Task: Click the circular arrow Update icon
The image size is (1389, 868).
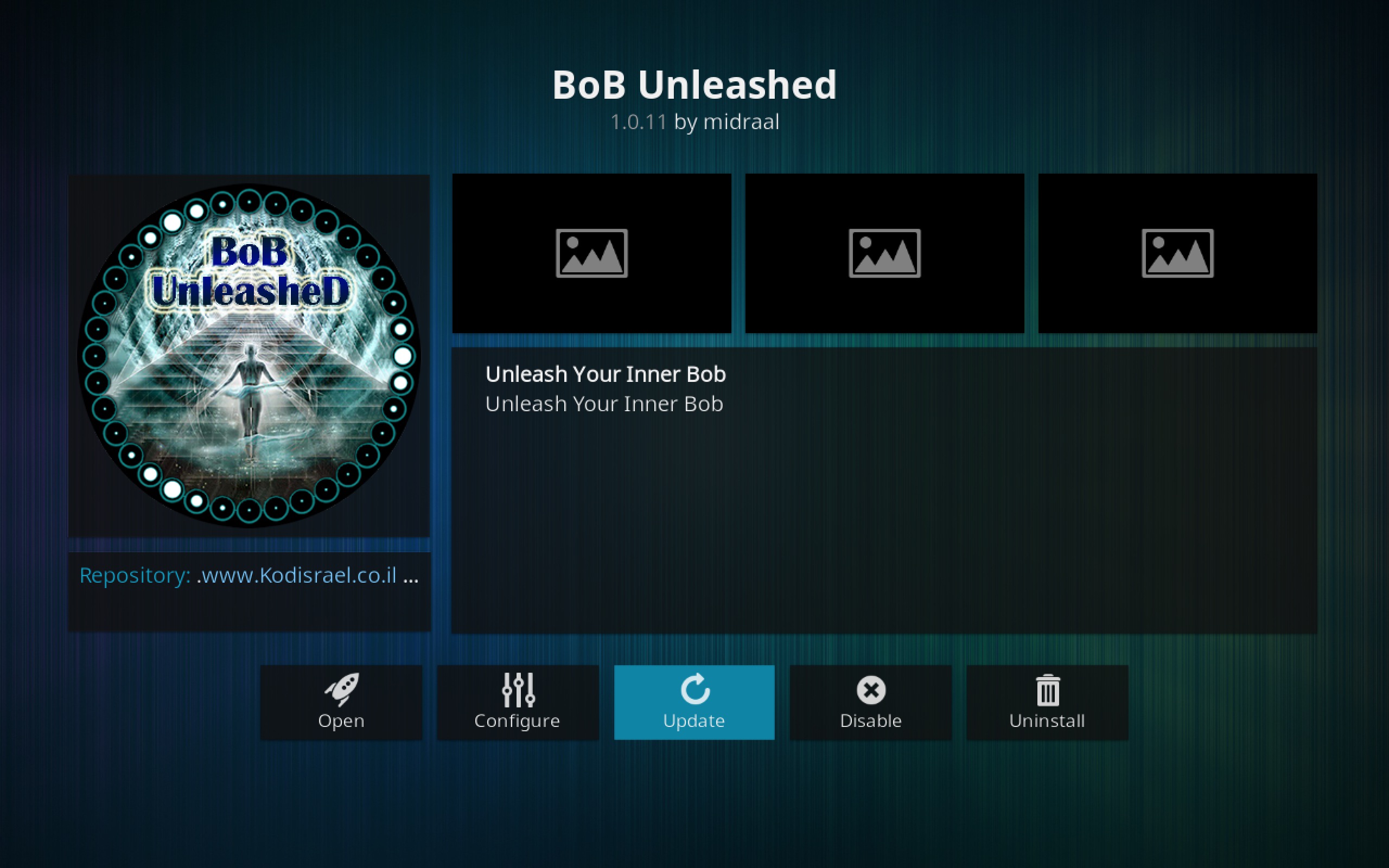Action: (695, 689)
